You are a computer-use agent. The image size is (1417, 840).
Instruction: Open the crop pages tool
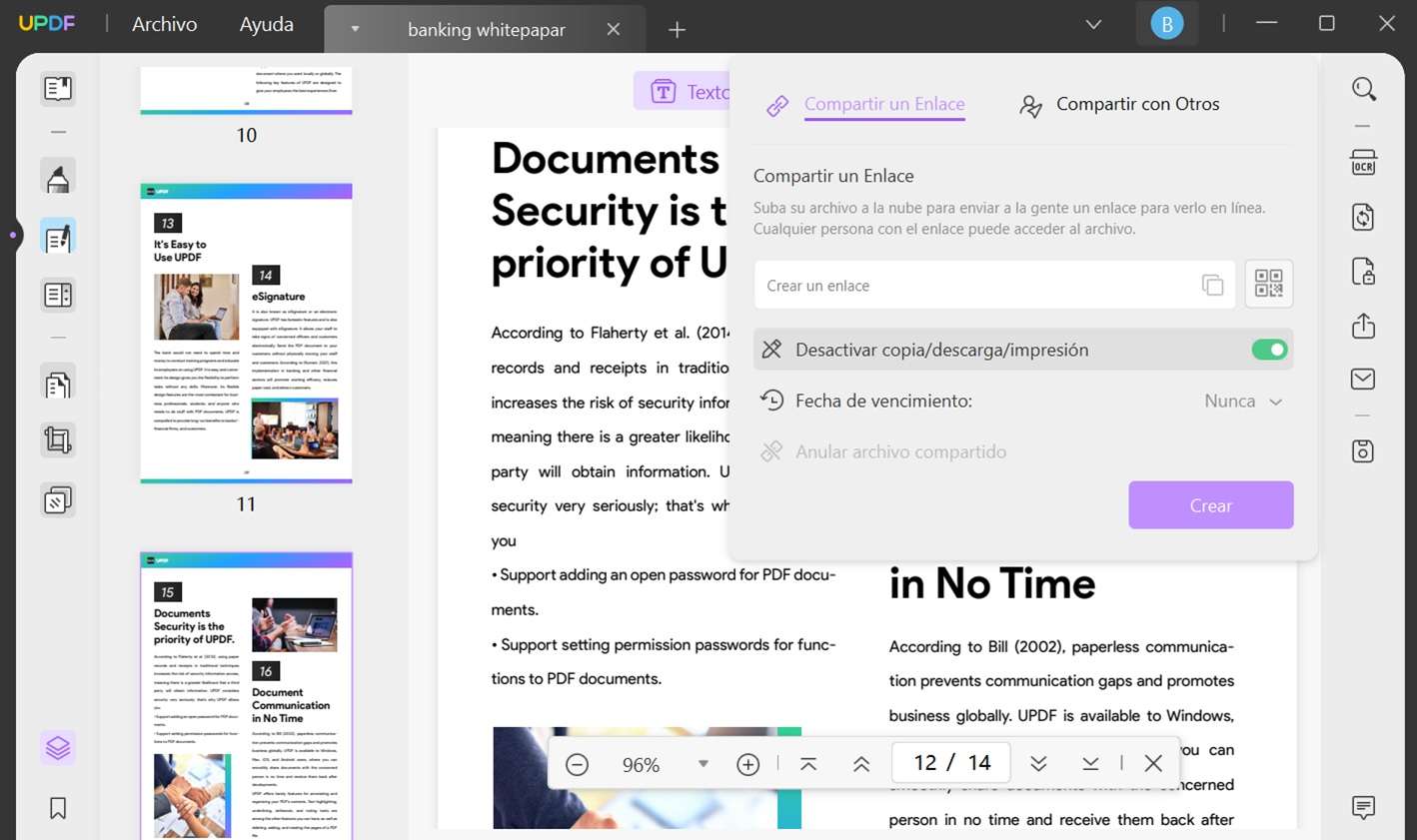(58, 440)
